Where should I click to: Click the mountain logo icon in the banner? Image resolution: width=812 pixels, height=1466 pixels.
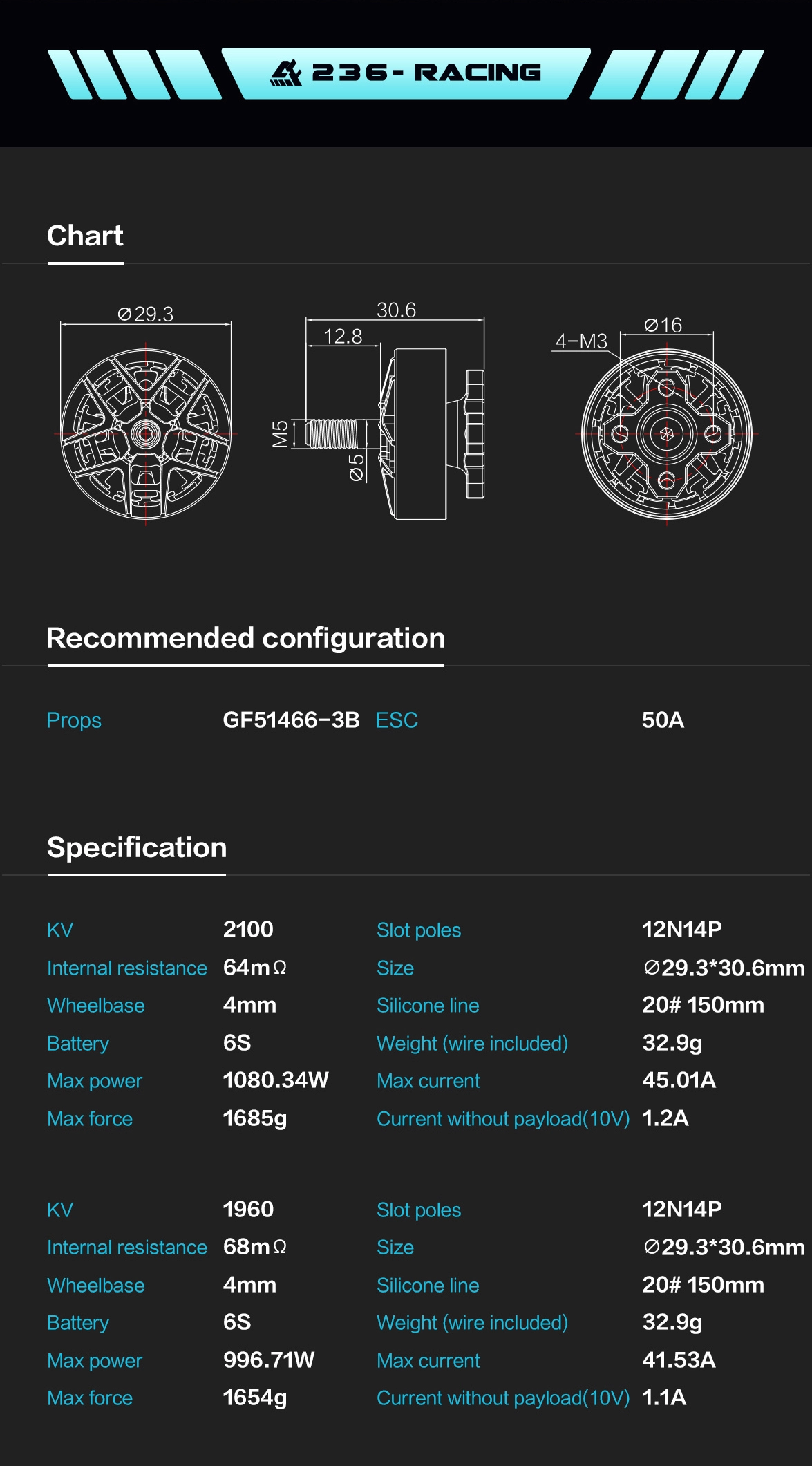[285, 73]
